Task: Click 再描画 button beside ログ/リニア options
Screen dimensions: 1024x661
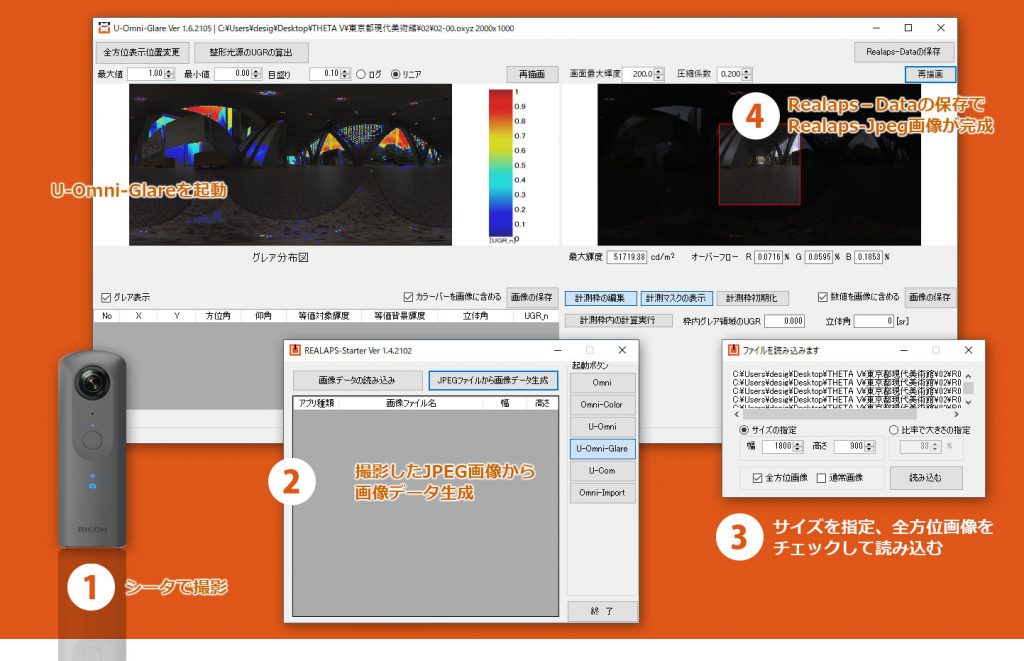Action: pos(532,74)
